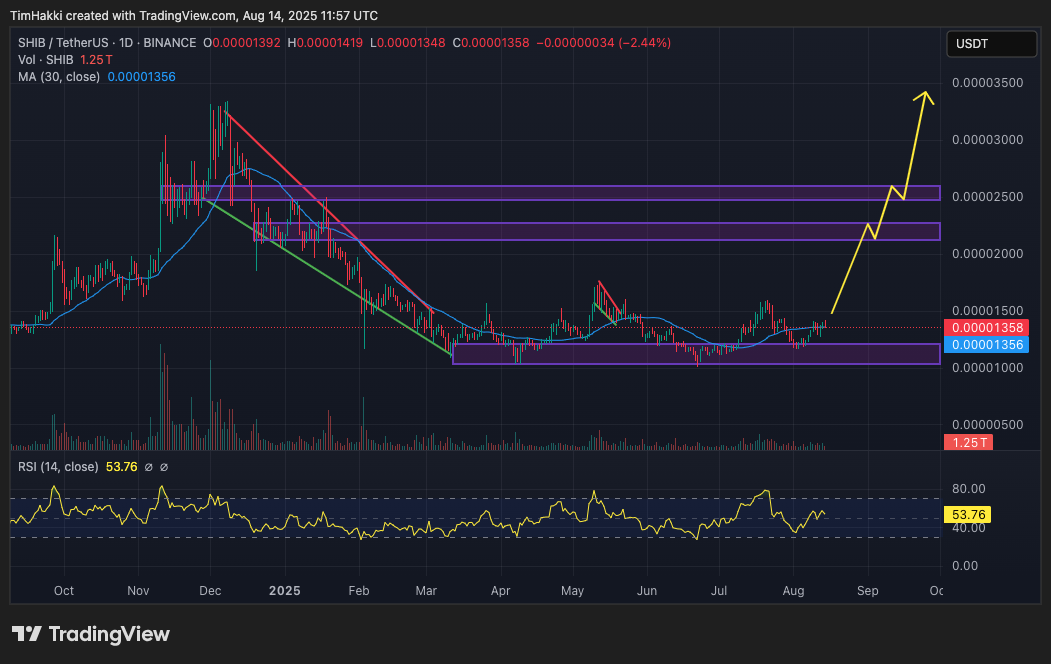This screenshot has height=664, width=1051.
Task: Click the second ø icon in RSI row
Action: click(x=164, y=466)
